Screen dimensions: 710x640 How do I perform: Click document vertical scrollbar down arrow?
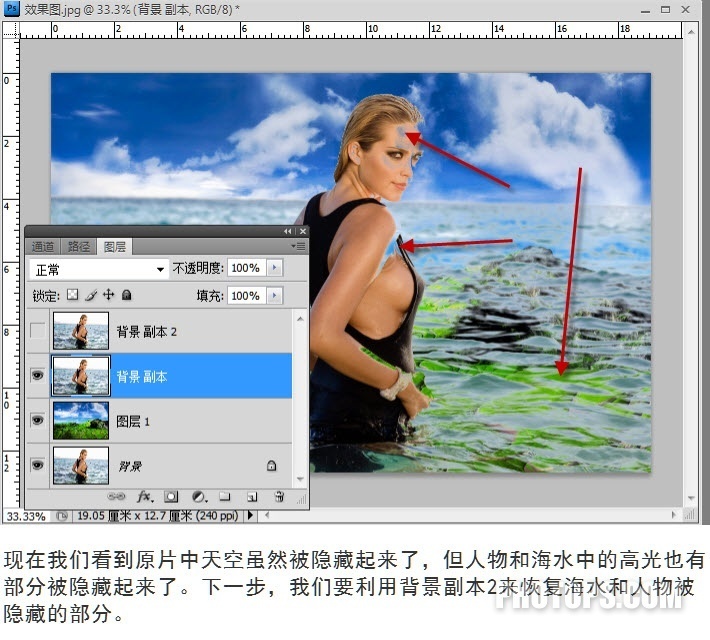pos(691,498)
